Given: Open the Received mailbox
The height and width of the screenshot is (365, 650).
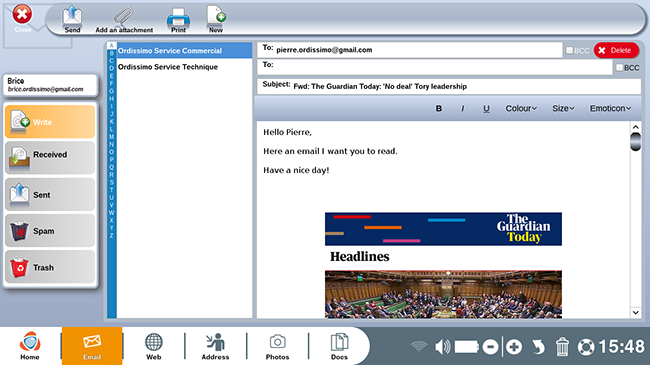Looking at the screenshot, I should (x=50, y=158).
